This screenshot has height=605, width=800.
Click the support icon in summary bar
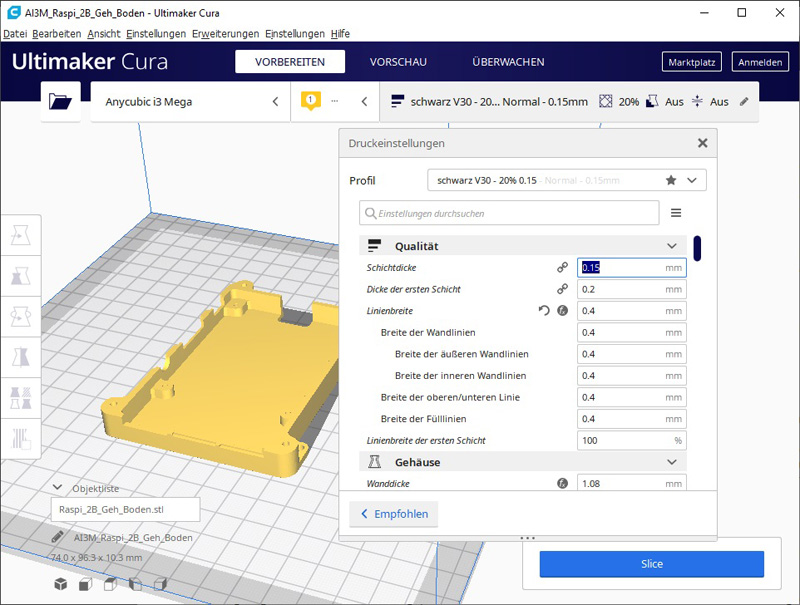tap(652, 102)
